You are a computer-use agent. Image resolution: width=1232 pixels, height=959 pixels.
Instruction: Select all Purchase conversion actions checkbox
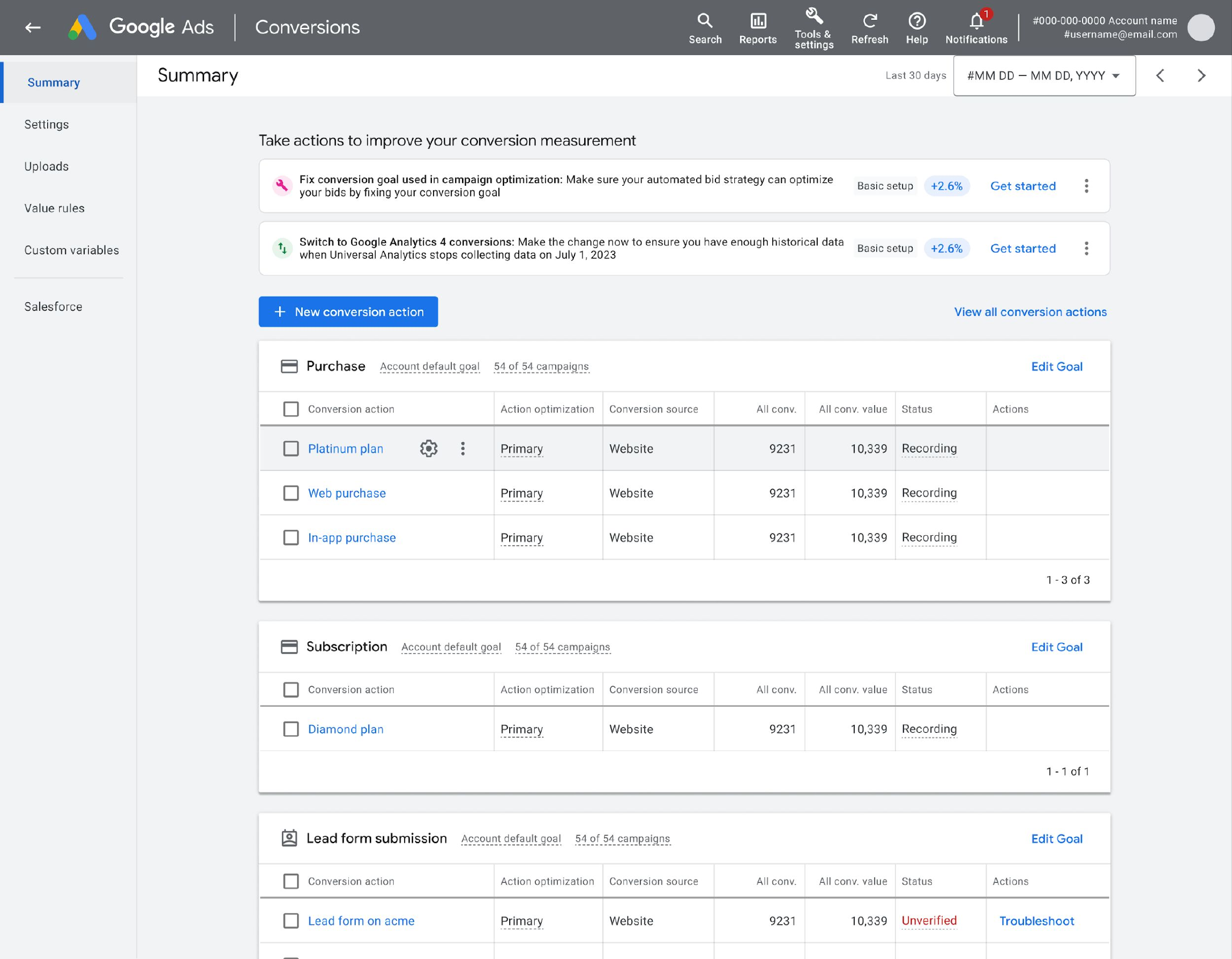[x=291, y=409]
